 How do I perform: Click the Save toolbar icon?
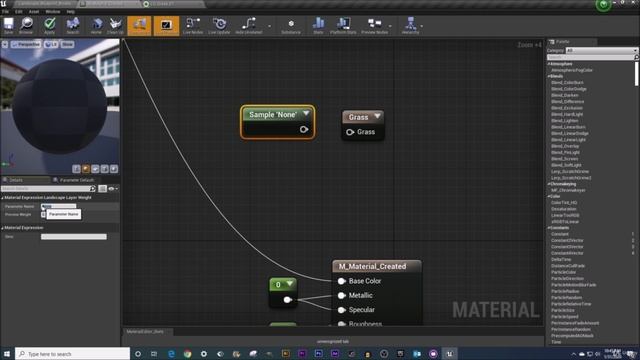click(8, 26)
